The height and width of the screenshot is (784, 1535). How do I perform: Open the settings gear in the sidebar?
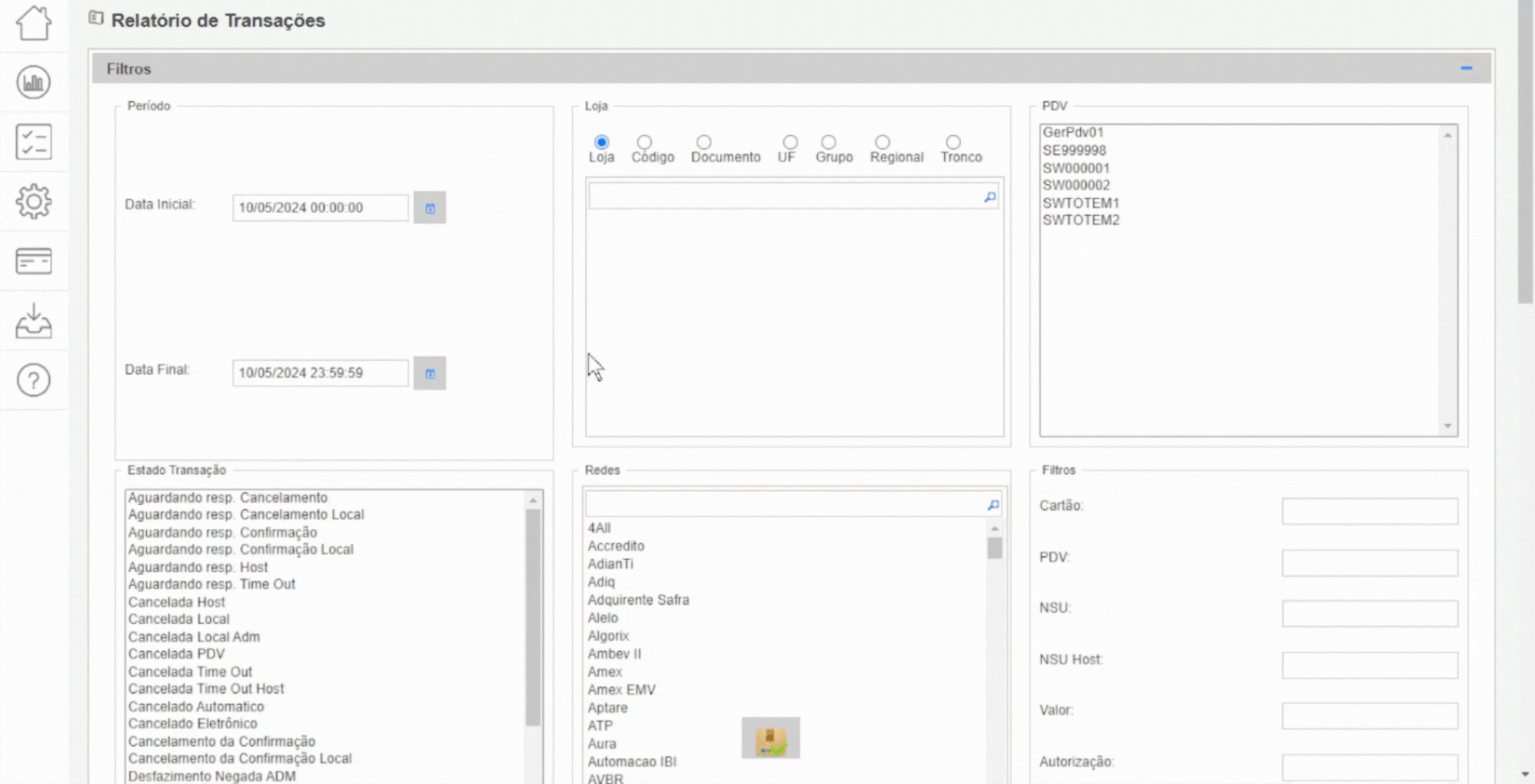tap(33, 201)
